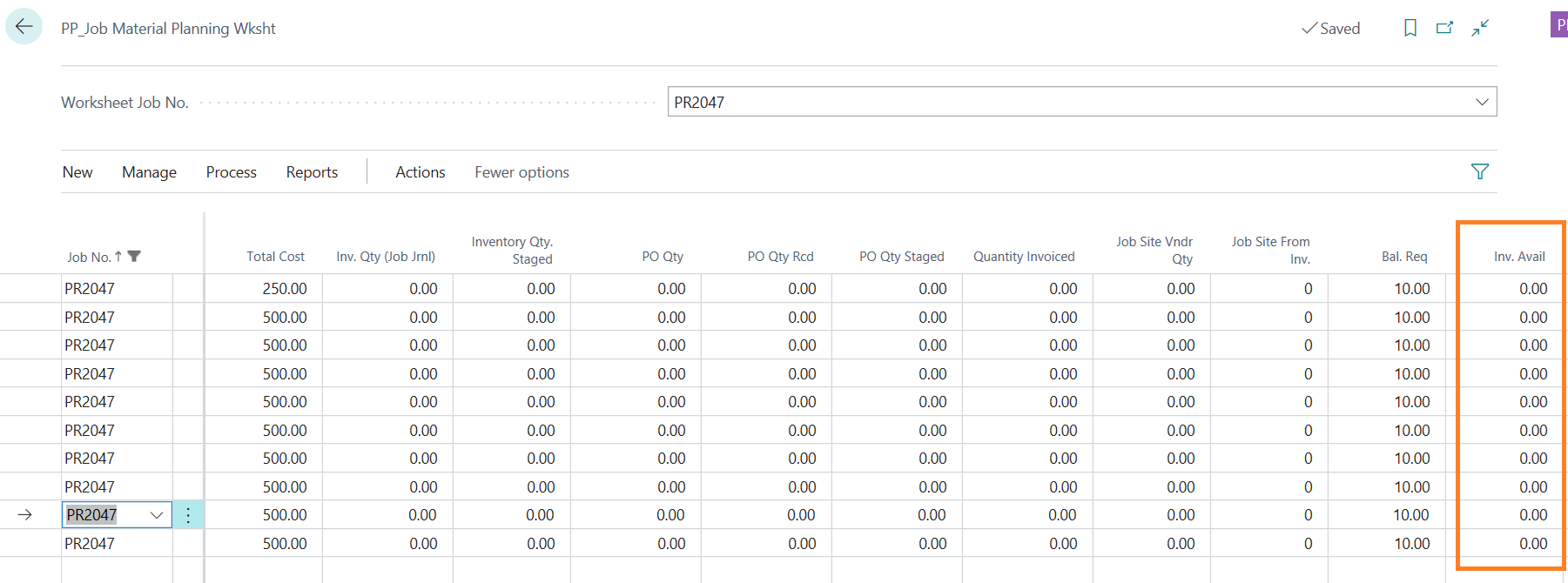Expand the Worksheet Job No. dropdown
1568x583 pixels.
[1481, 102]
